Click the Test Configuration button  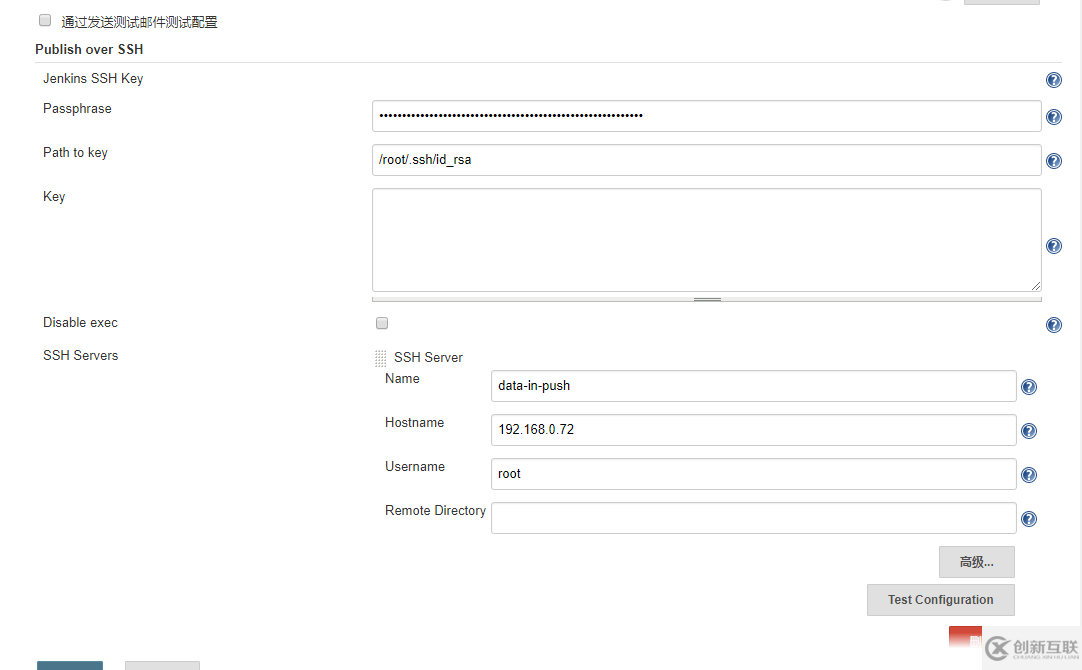pyautogui.click(x=940, y=600)
